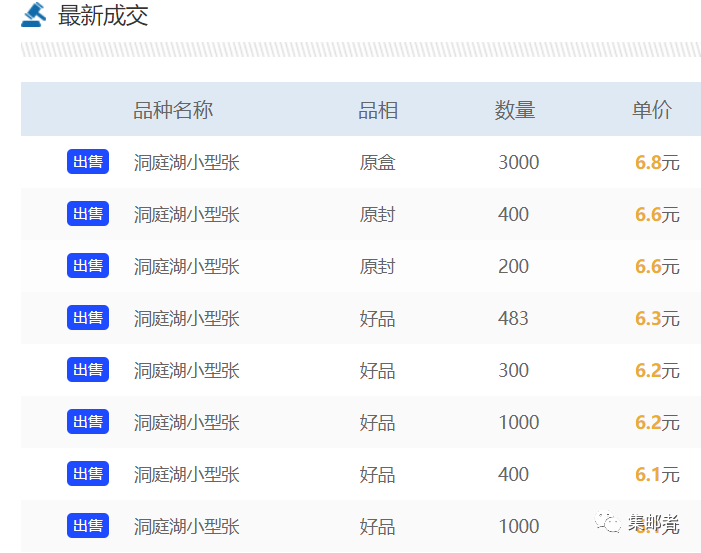
Task: Click 好品 in the 483 quantity row
Action: click(x=377, y=319)
